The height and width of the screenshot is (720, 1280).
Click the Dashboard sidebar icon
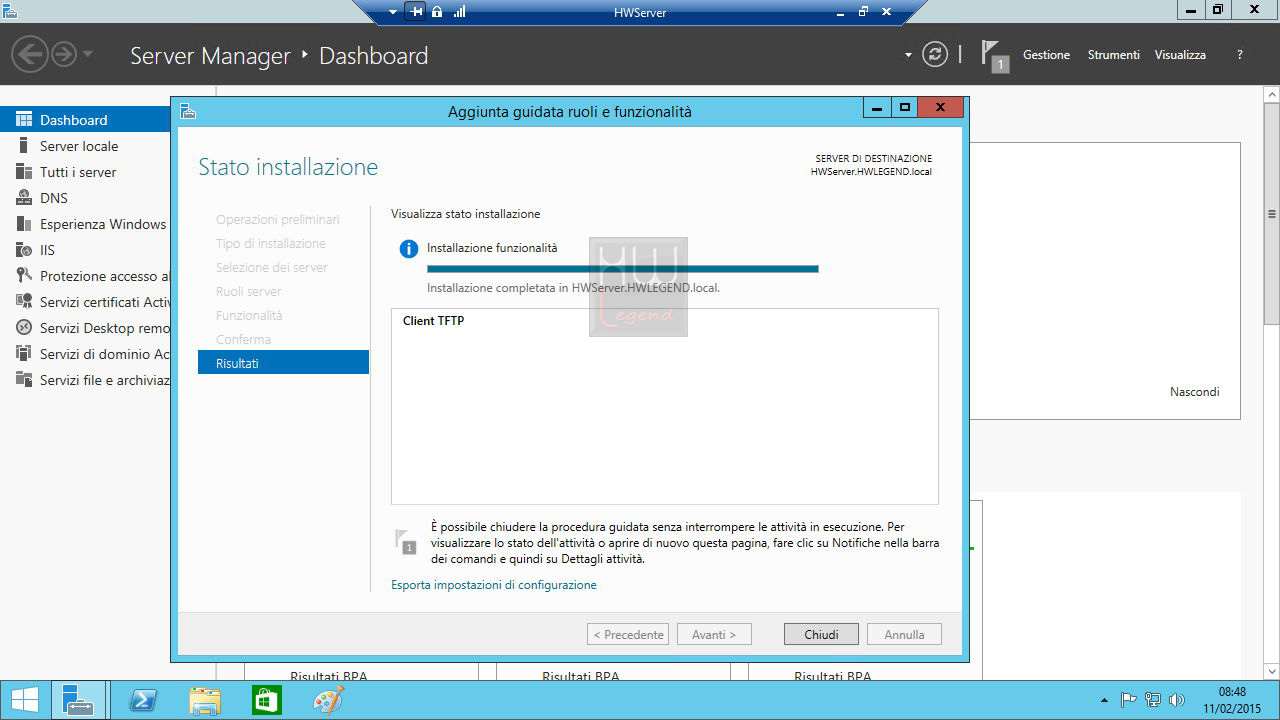tap(23, 119)
